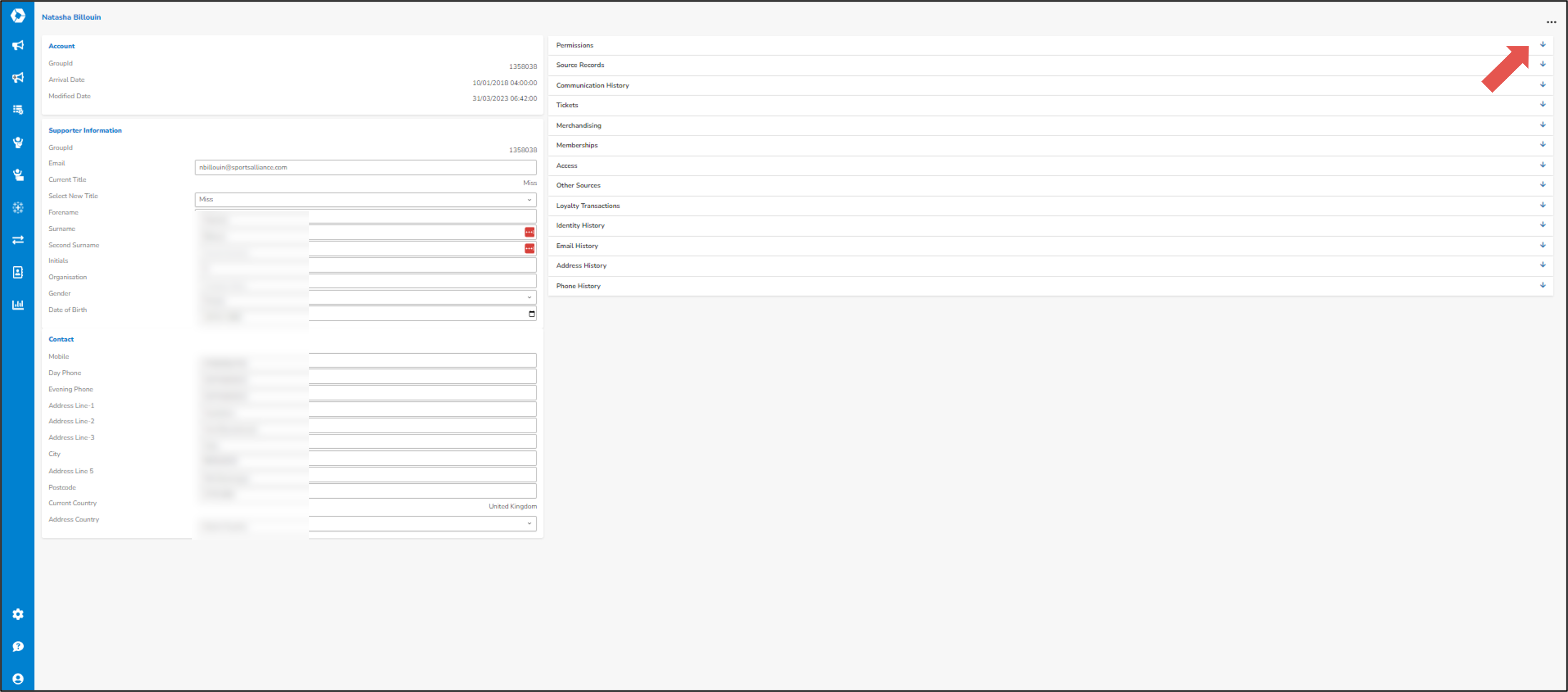Expand the Permissions section

[x=1543, y=44]
